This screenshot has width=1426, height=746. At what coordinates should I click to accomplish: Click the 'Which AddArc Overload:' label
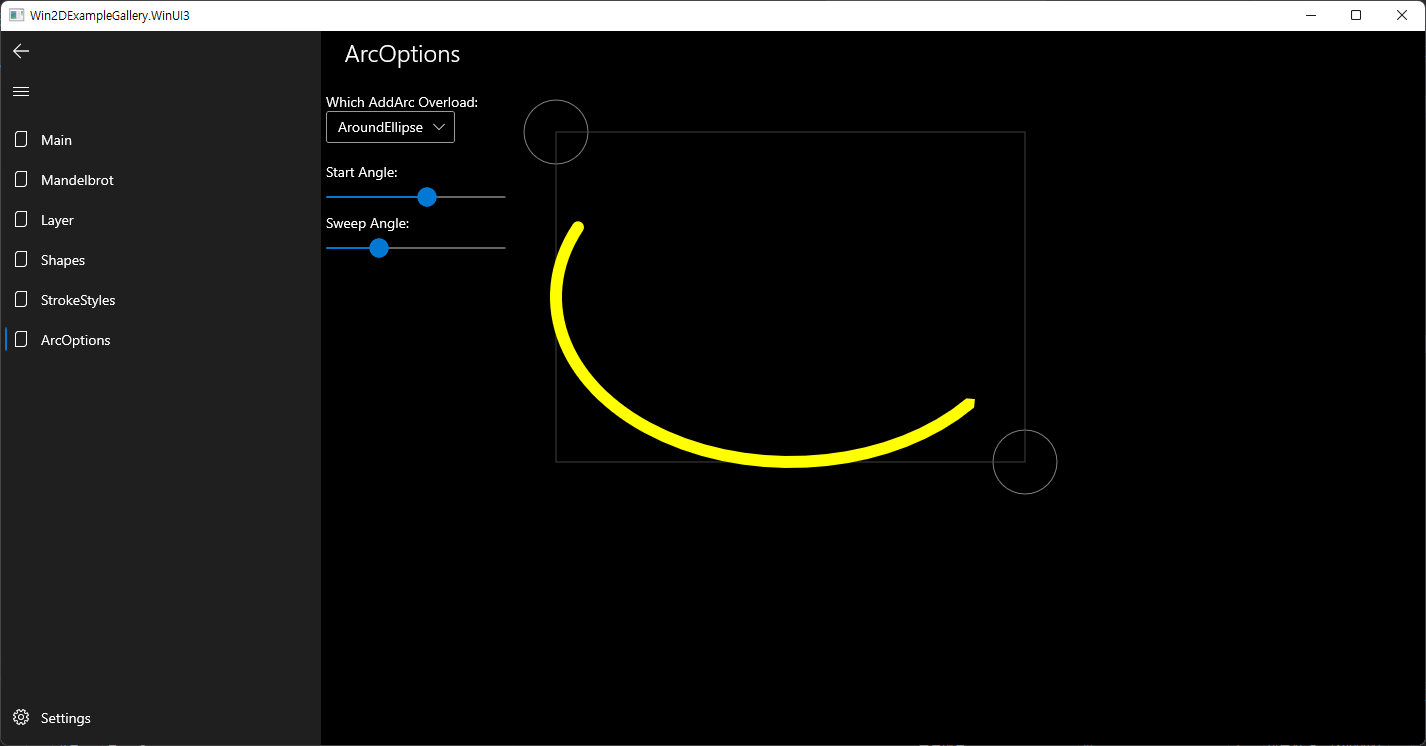(x=402, y=102)
